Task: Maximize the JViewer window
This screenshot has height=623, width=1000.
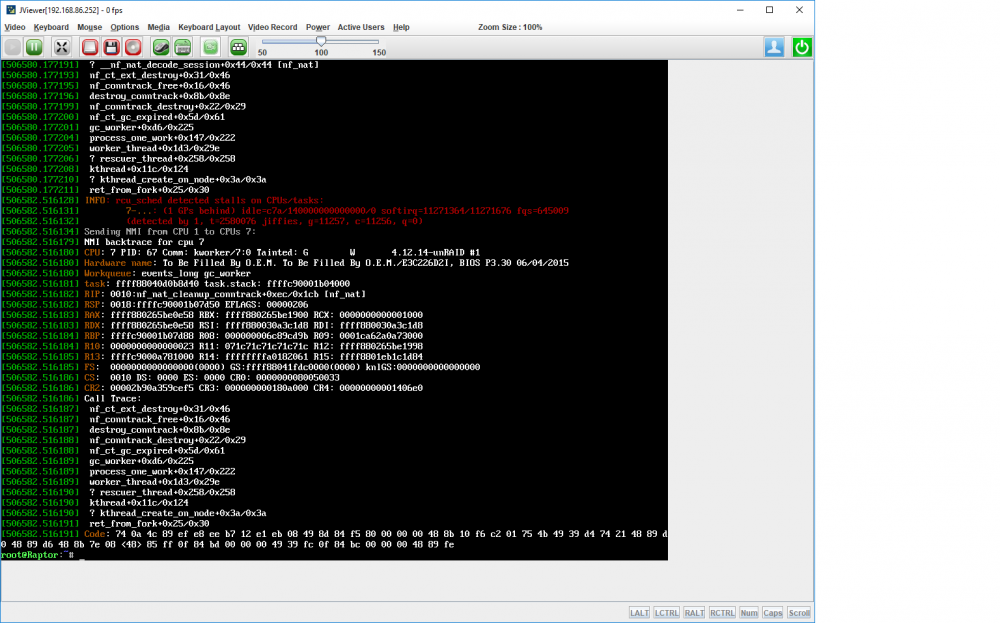Action: click(770, 10)
